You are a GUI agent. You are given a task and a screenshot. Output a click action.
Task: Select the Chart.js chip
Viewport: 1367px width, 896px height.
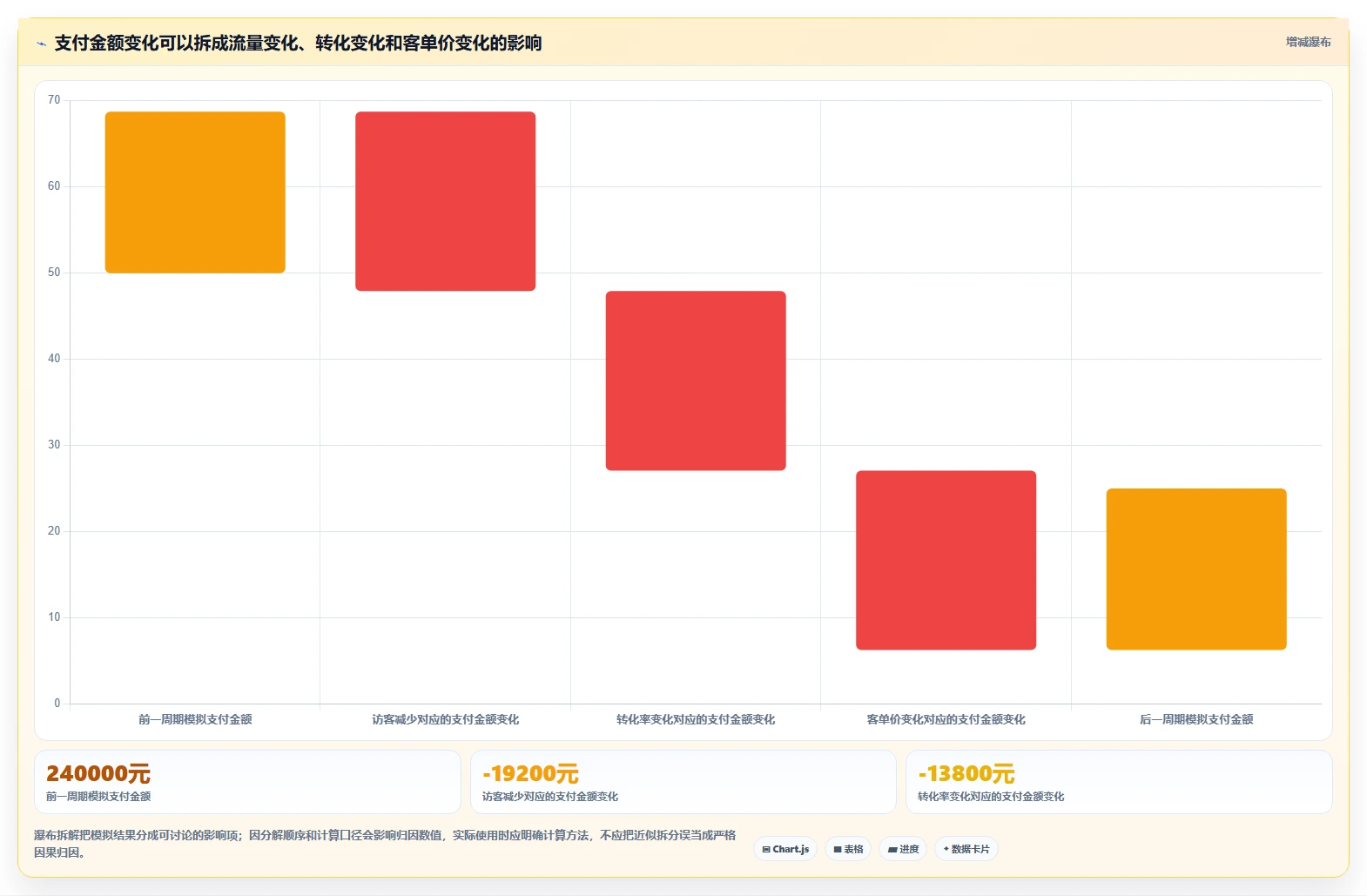pos(785,849)
